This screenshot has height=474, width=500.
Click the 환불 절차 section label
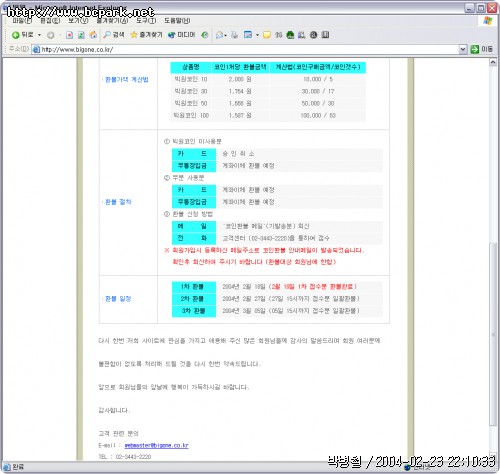point(118,202)
